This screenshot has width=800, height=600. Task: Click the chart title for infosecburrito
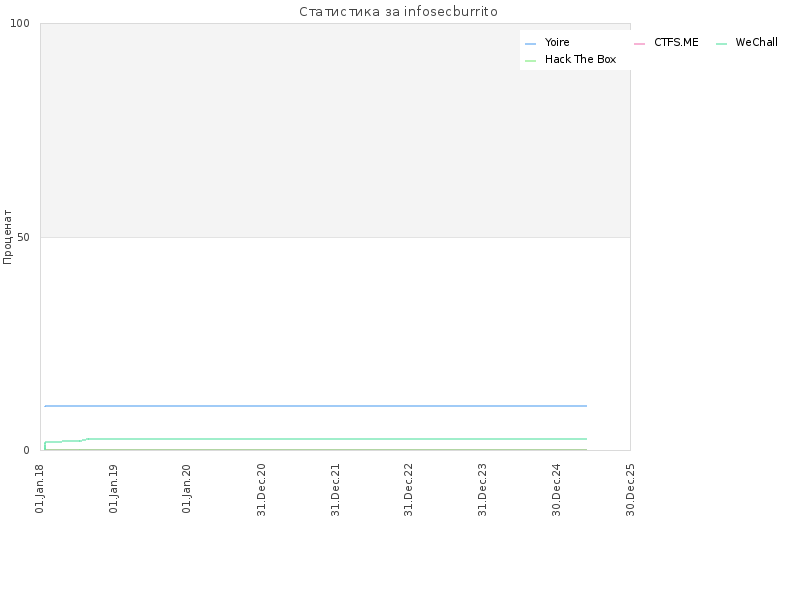398,11
